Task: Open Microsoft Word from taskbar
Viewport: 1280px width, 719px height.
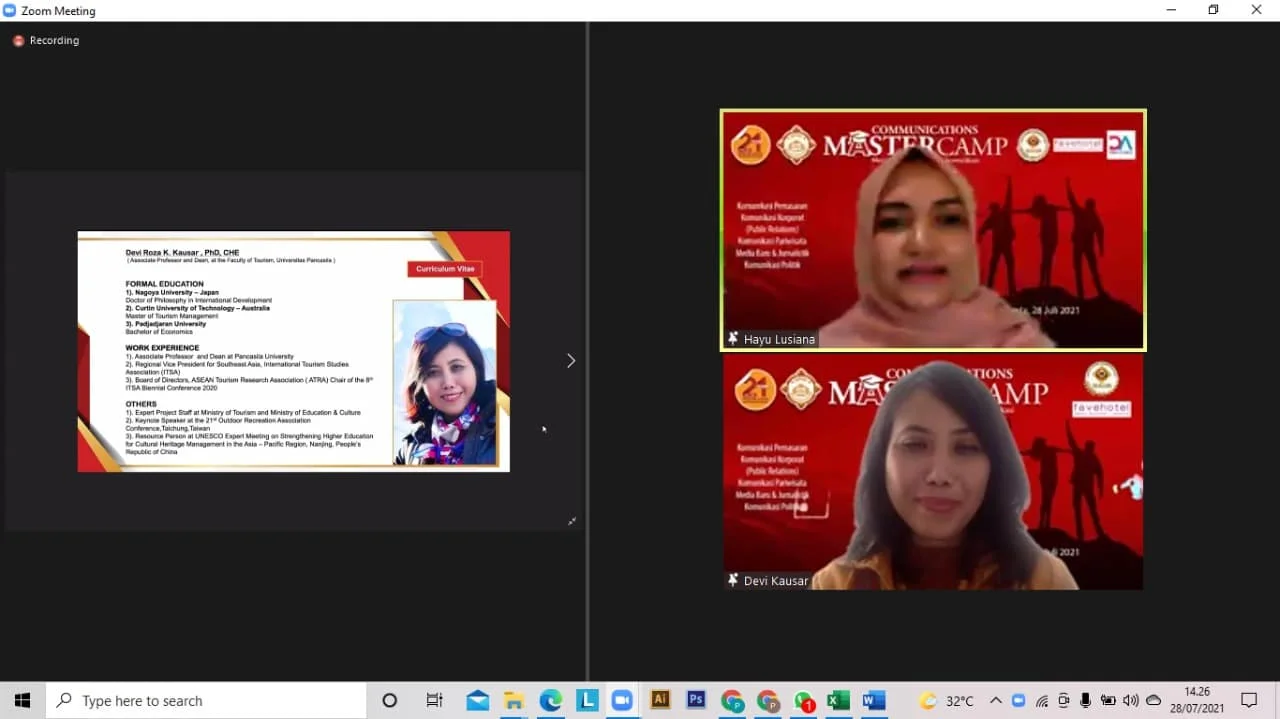Action: tap(874, 701)
